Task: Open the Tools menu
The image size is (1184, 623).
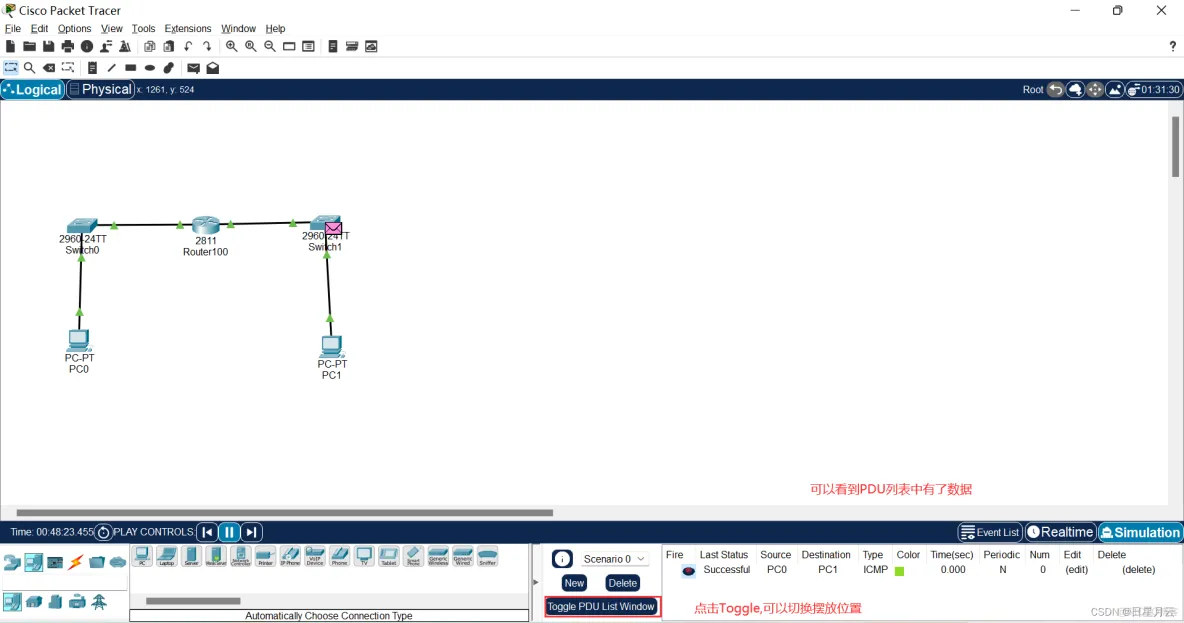Action: (x=143, y=29)
